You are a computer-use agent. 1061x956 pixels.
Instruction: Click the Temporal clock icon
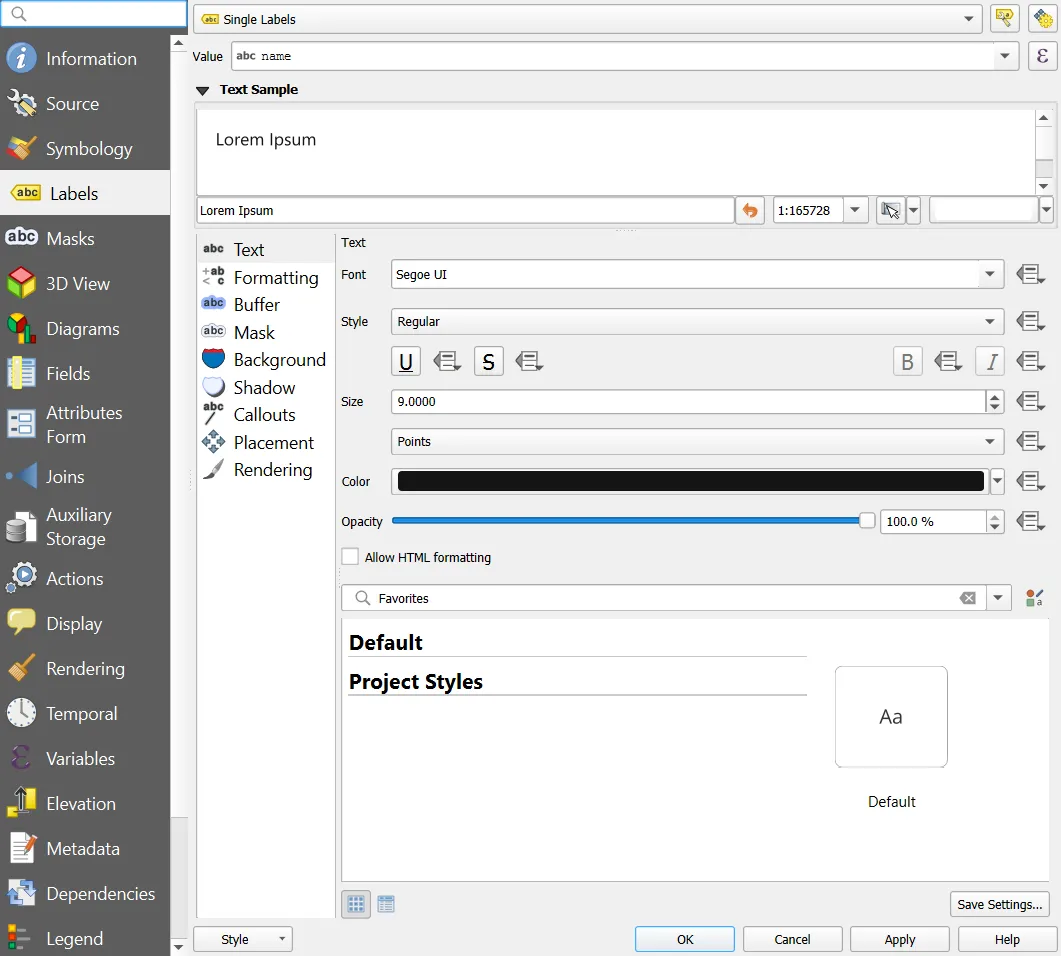point(21,713)
